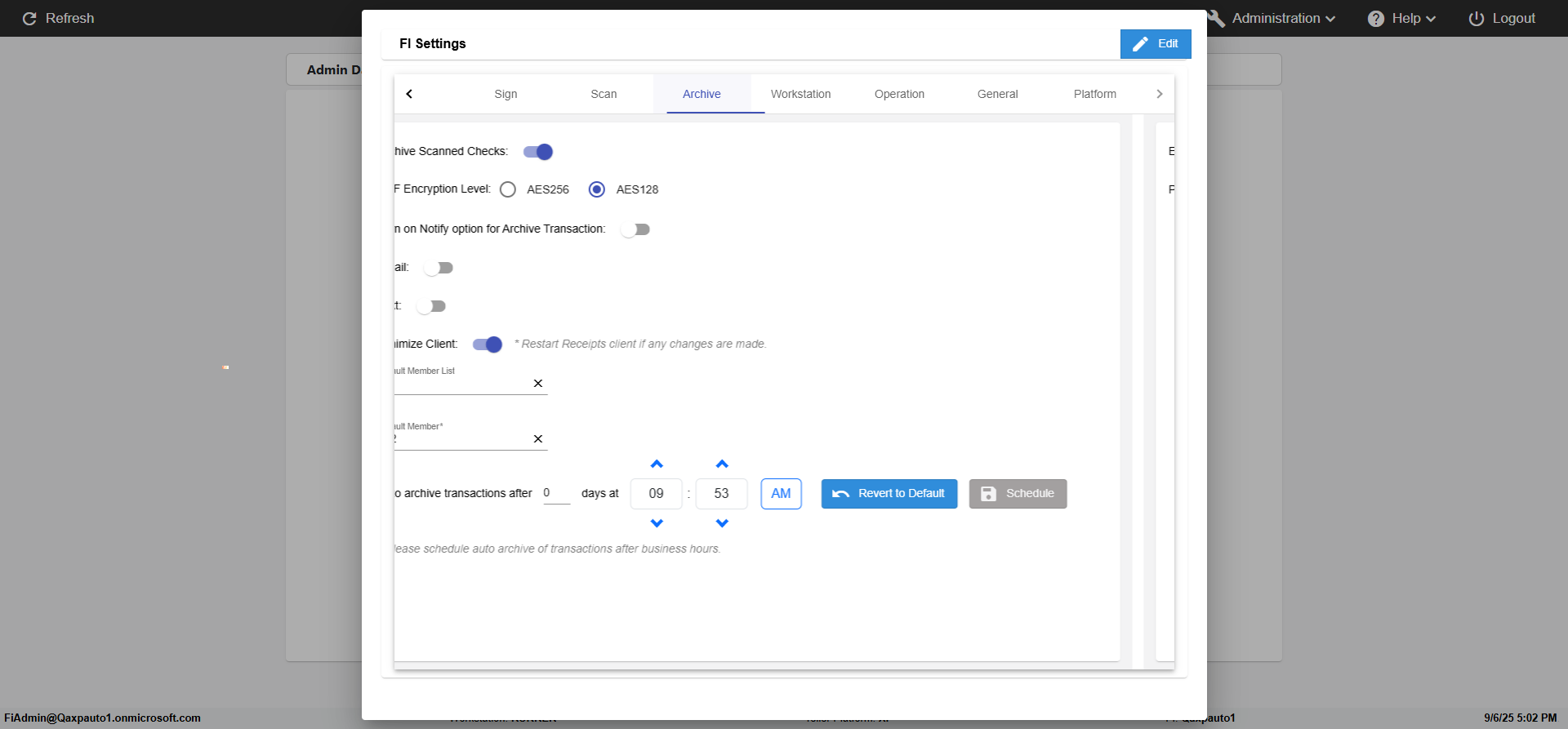
Task: Switch to the Scan tab
Action: tap(604, 94)
